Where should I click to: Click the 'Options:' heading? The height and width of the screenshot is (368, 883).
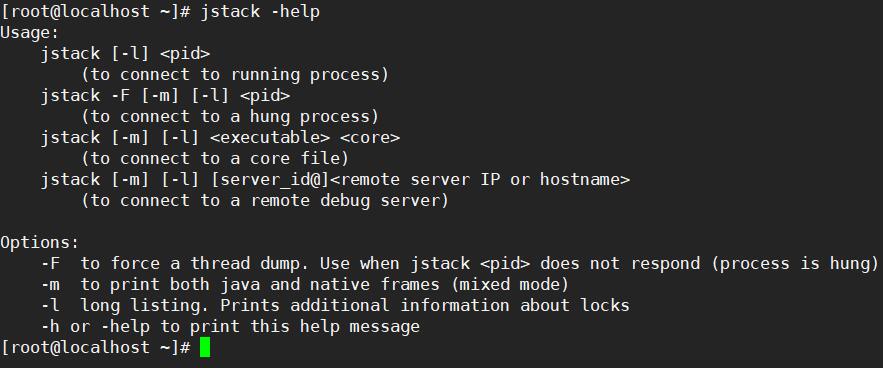click(39, 243)
